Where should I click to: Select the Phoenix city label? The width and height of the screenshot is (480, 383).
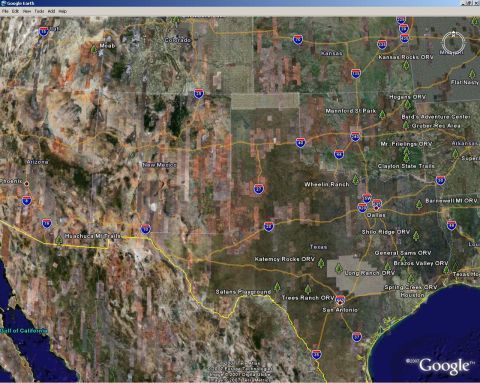click(x=11, y=181)
